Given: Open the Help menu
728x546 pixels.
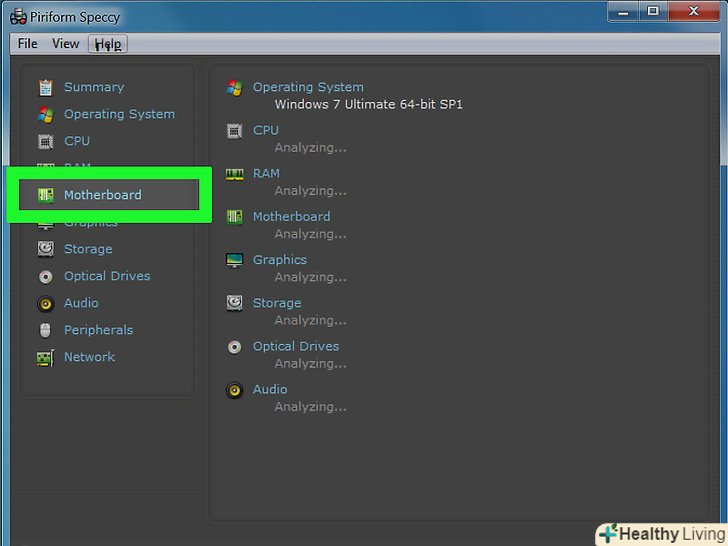Looking at the screenshot, I should click(x=108, y=44).
